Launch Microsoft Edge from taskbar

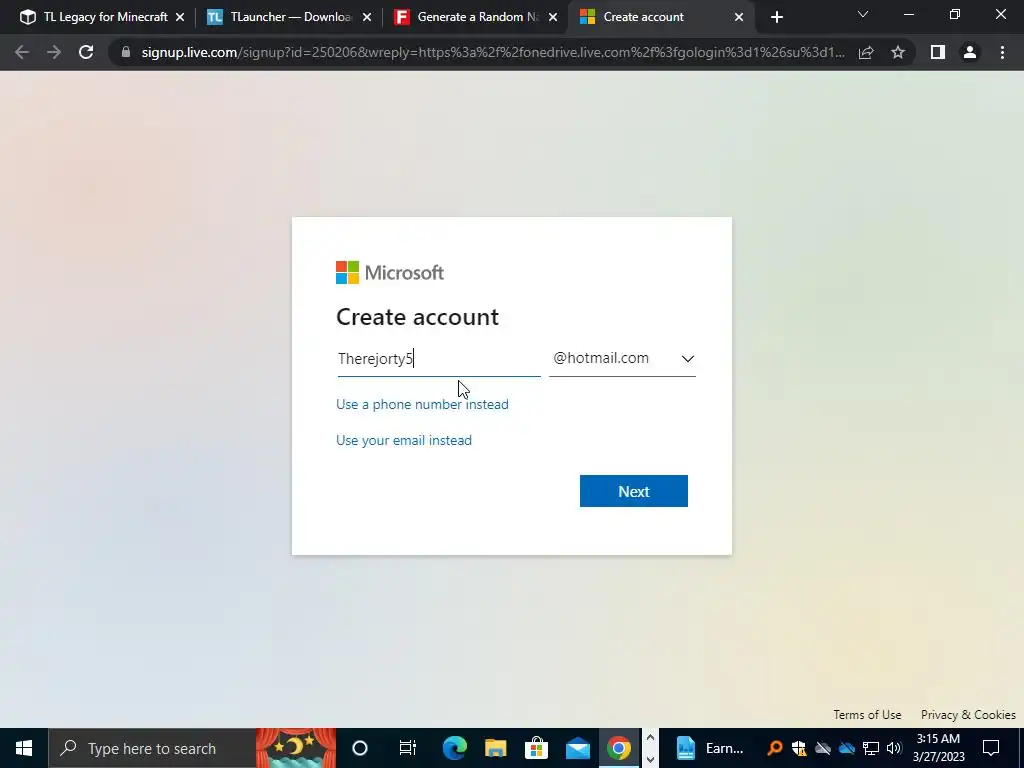pyautogui.click(x=455, y=748)
